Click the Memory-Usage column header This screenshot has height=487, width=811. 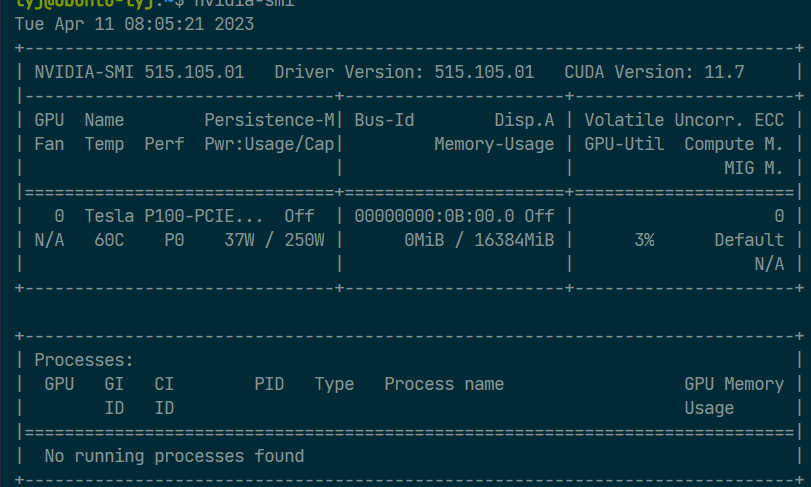[494, 144]
